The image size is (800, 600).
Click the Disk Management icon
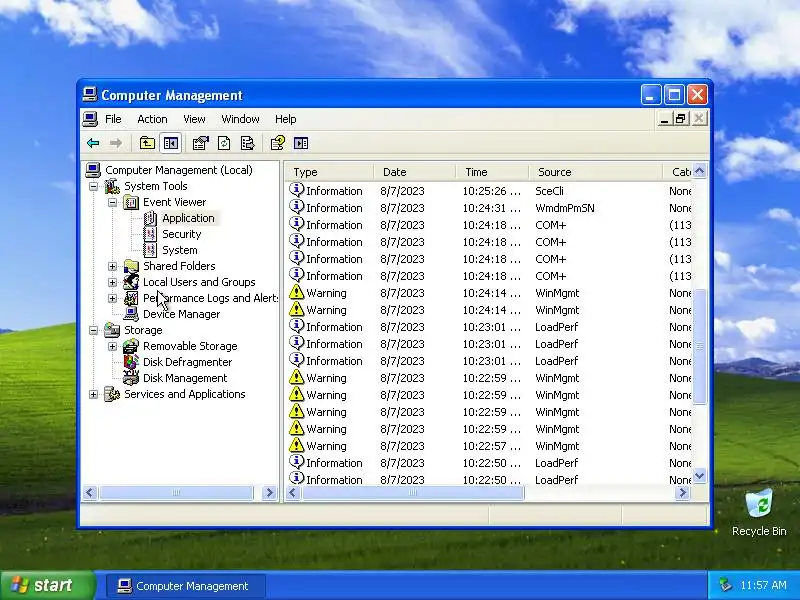[131, 378]
